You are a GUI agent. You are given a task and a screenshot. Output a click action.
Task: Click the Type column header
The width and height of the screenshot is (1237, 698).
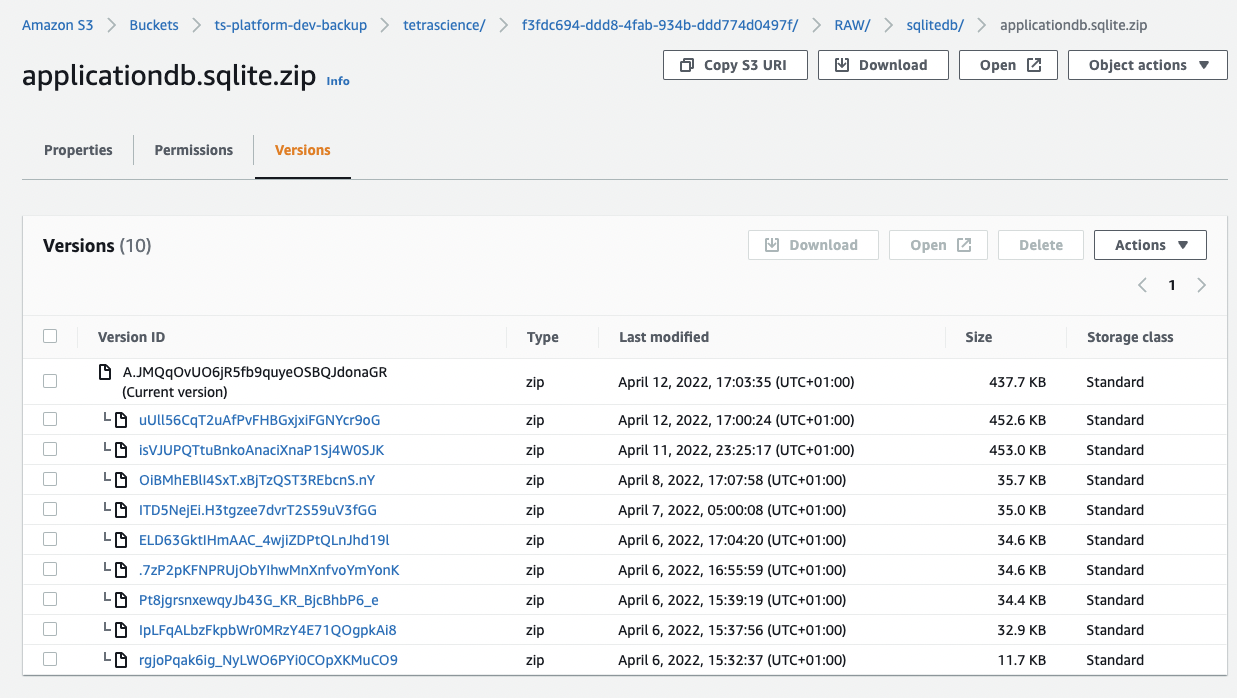click(x=542, y=337)
